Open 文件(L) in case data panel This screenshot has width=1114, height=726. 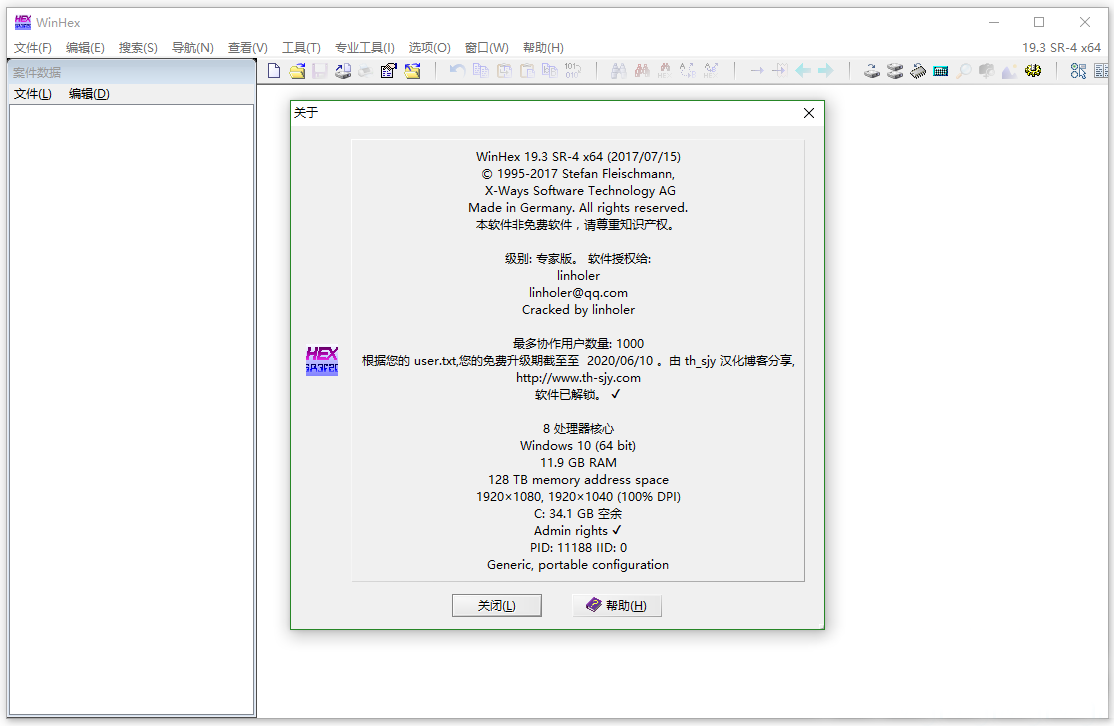coord(33,94)
